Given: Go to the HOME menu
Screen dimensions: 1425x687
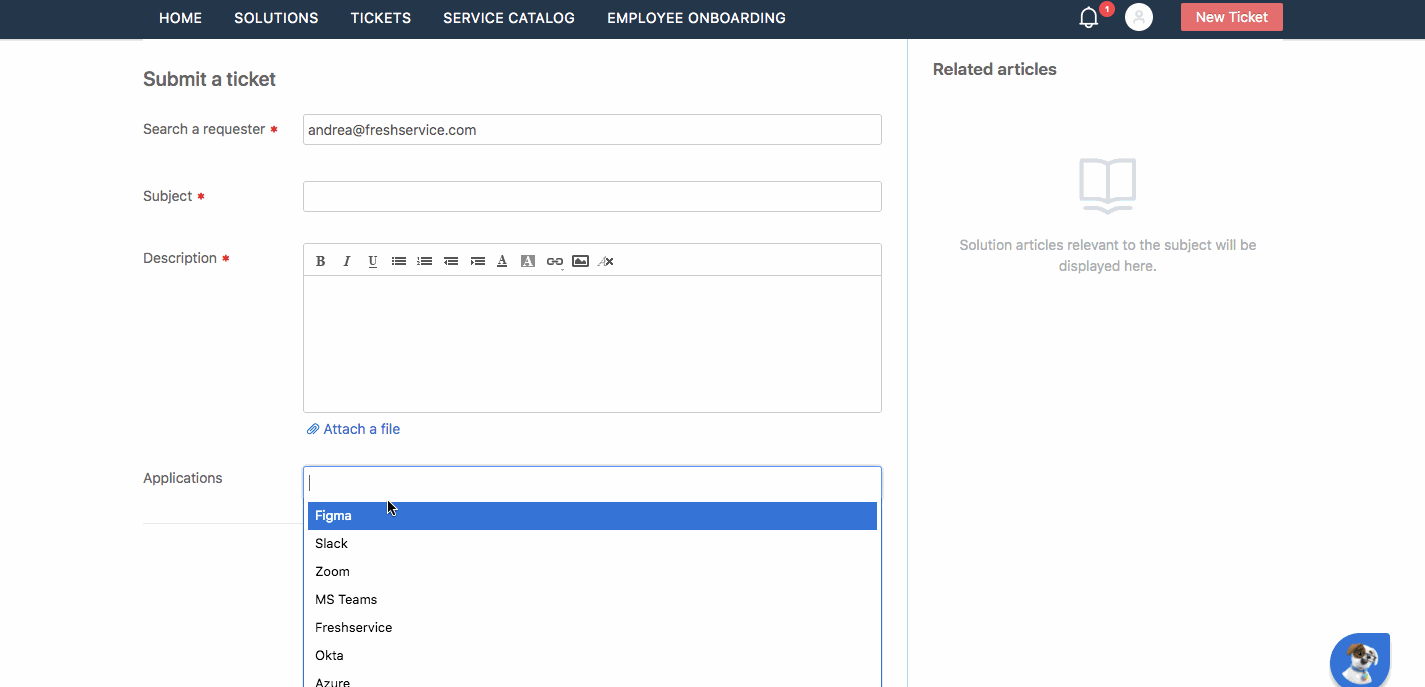Looking at the screenshot, I should [x=181, y=18].
